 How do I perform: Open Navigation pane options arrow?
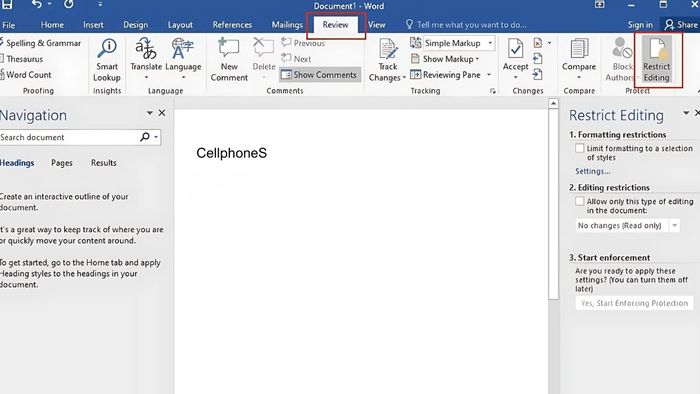coord(150,113)
